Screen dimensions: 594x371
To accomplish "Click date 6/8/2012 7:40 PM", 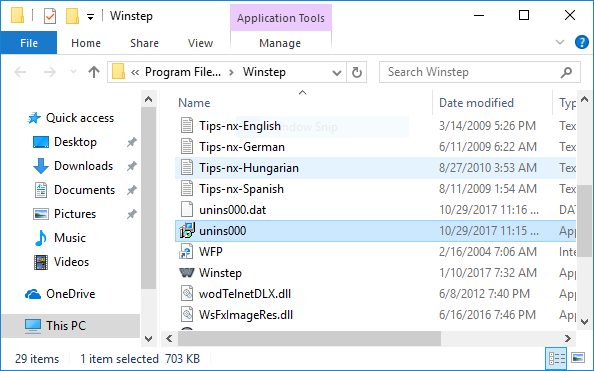I will (484, 294).
